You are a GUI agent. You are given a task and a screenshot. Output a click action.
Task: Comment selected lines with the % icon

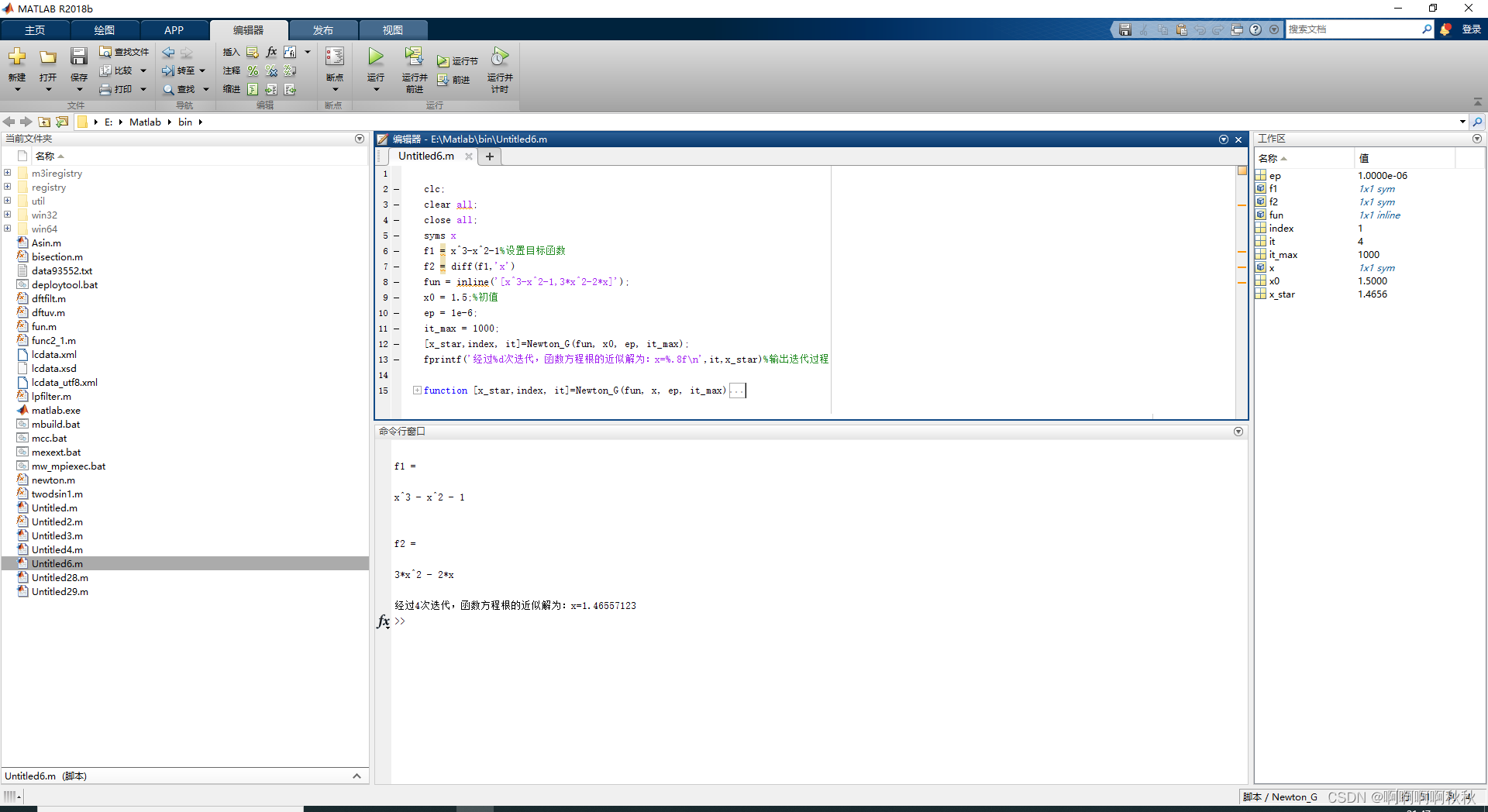[x=253, y=71]
